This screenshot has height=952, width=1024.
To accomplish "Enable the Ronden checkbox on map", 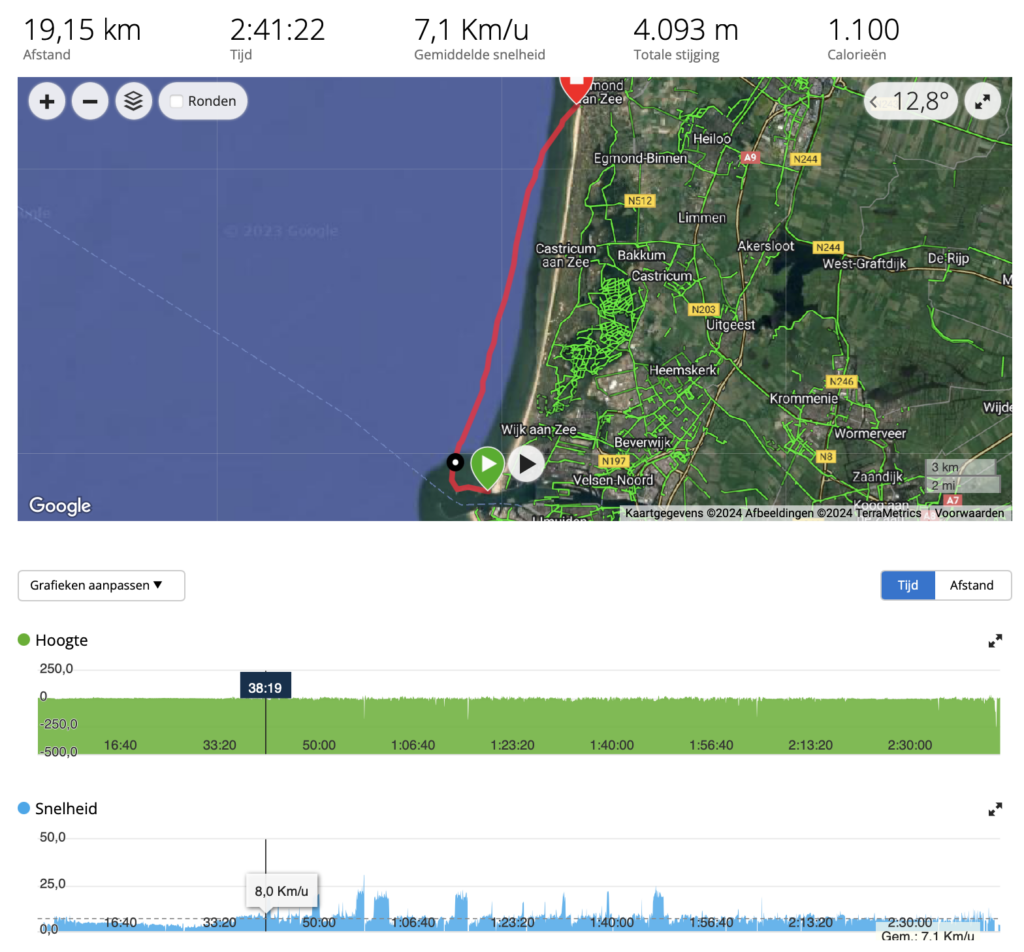I will (176, 101).
